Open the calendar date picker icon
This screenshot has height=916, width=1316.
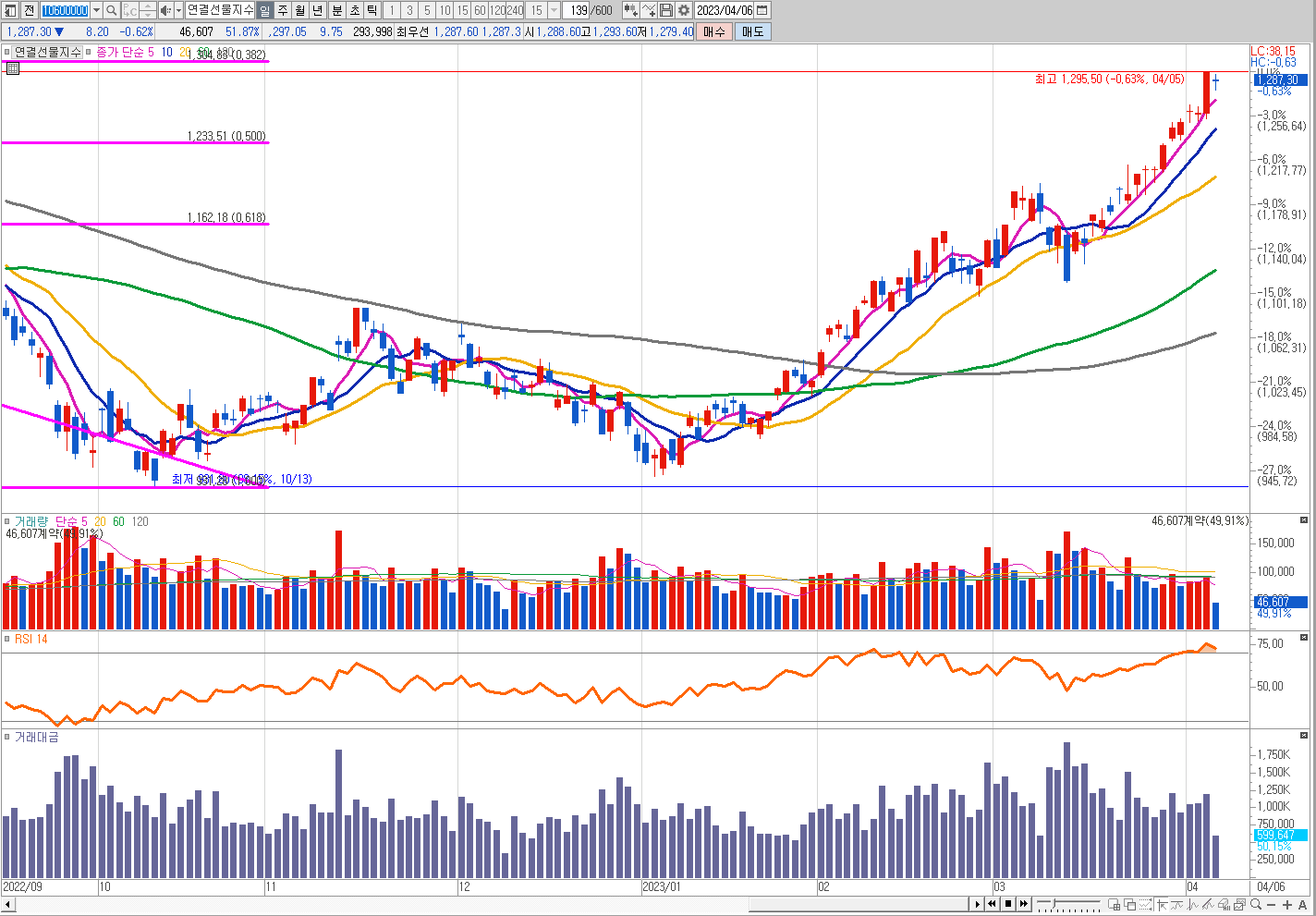(762, 10)
